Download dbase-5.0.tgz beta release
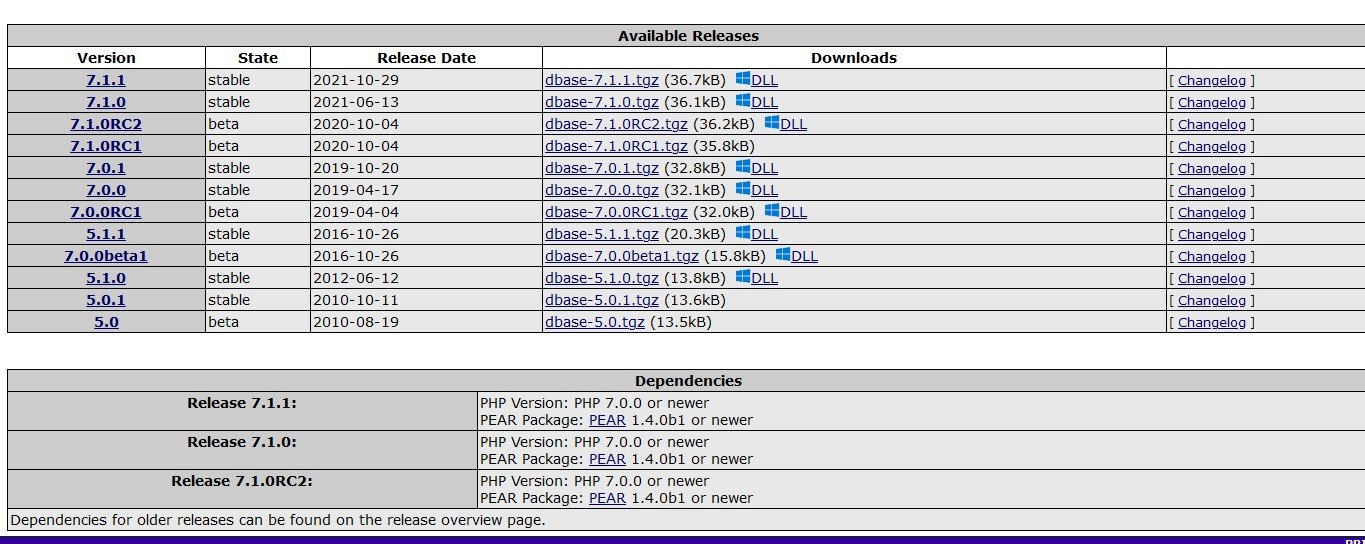Viewport: 1365px width, 544px height. [x=595, y=322]
